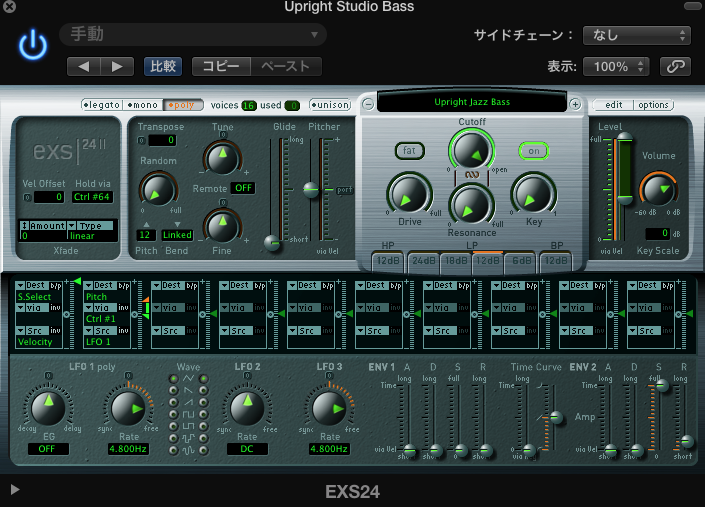The width and height of the screenshot is (705, 507).
Task: Enable legato mode
Action: point(102,105)
